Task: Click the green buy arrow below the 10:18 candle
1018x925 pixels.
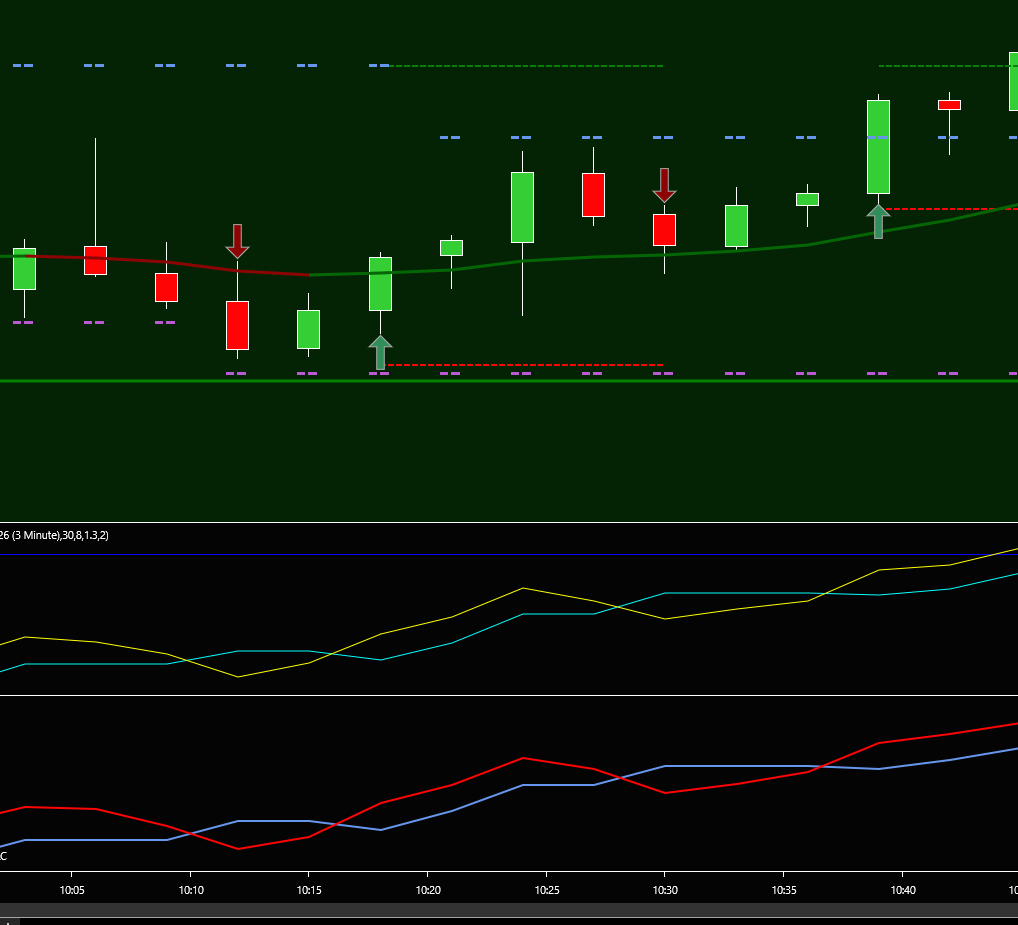Action: (380, 353)
